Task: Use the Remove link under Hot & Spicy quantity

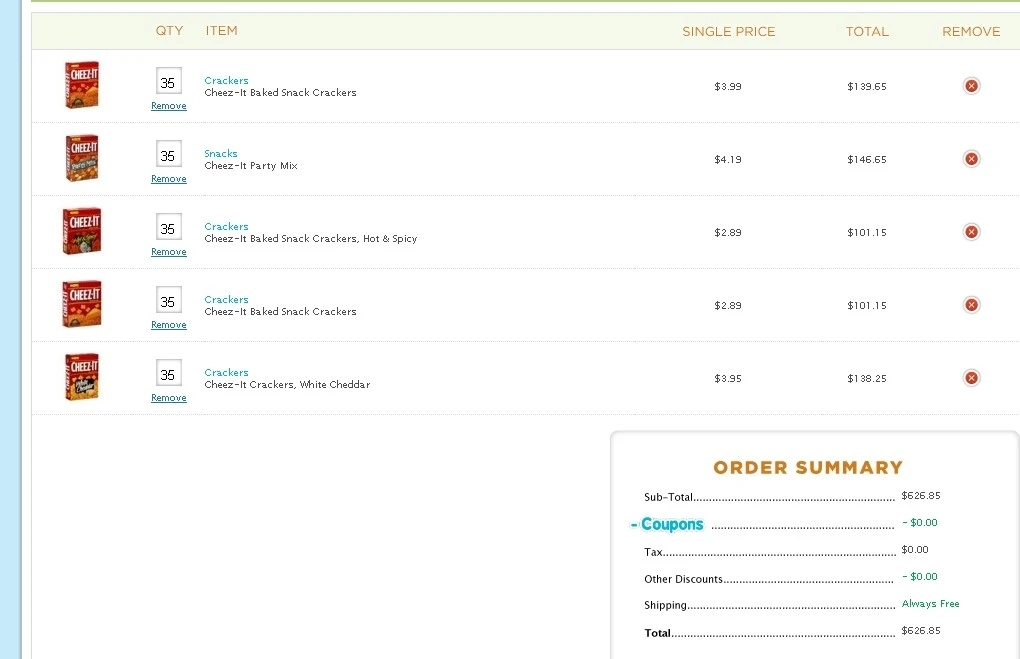Action: [168, 252]
